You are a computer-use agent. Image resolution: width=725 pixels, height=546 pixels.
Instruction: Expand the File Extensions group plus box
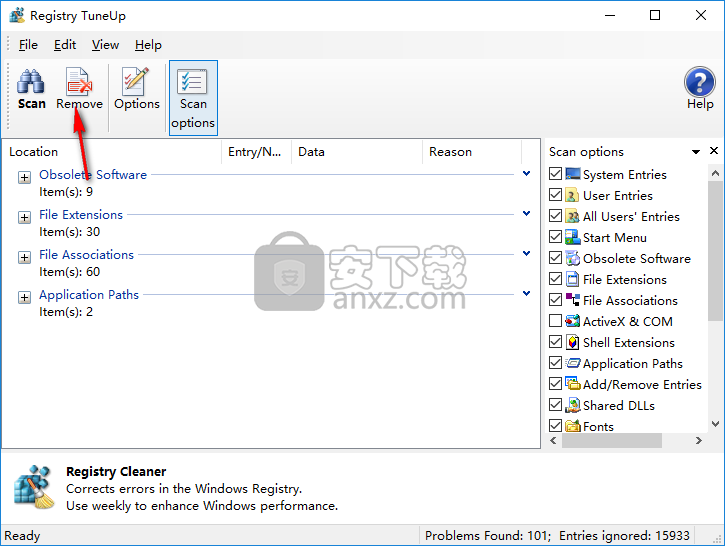click(x=25, y=217)
